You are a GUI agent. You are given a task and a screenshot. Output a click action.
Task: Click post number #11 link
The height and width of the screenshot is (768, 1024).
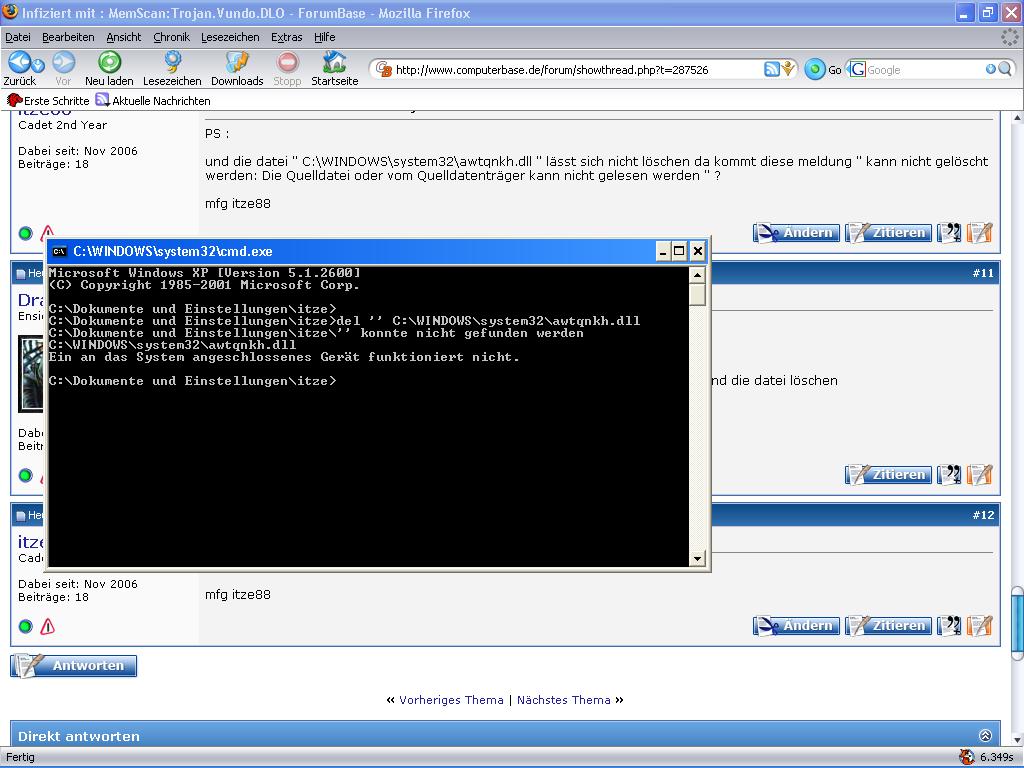[983, 273]
